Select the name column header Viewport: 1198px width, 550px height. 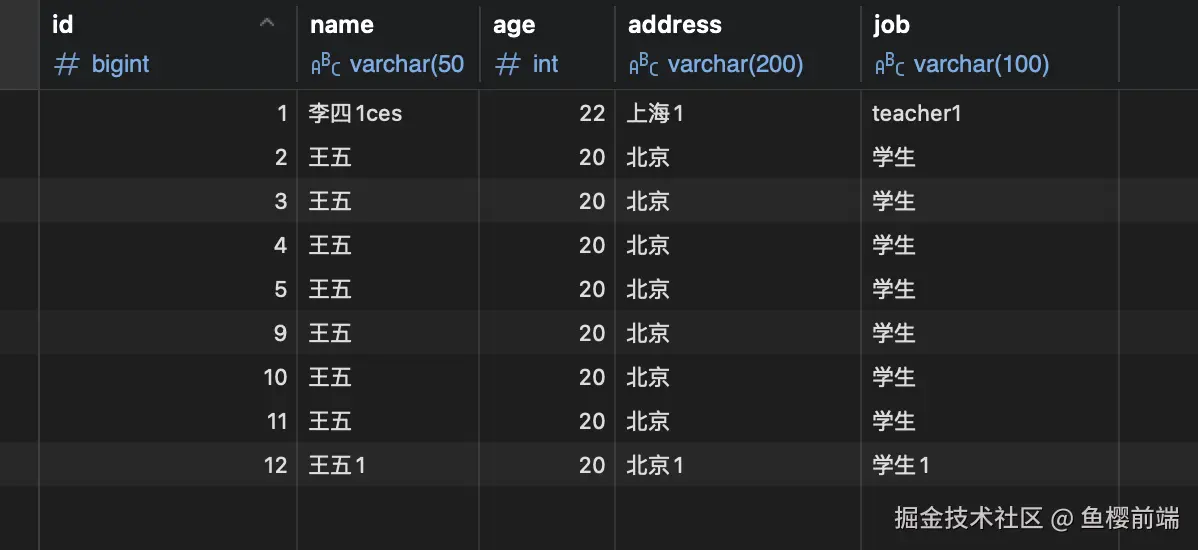tap(341, 25)
